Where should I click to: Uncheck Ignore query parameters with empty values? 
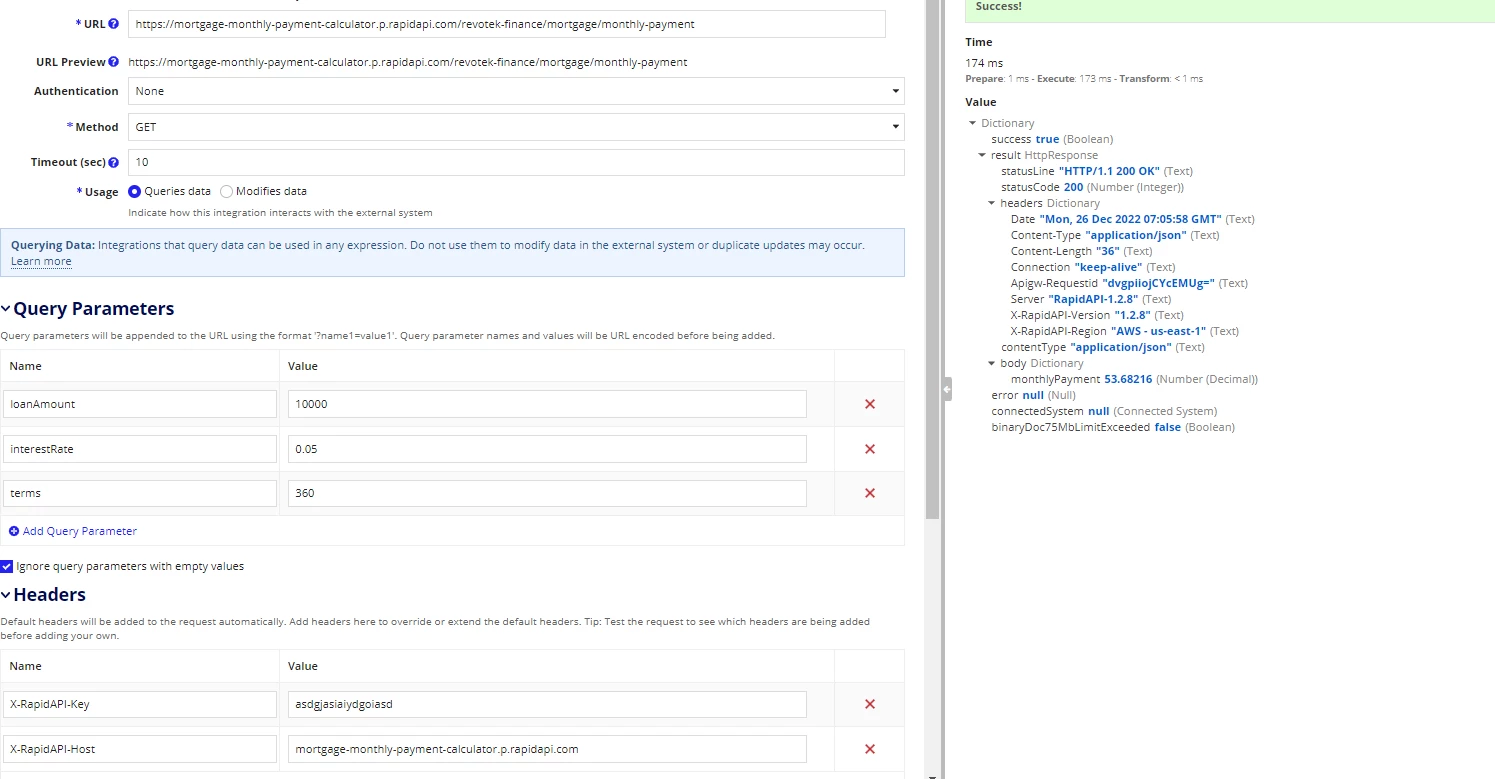(7, 566)
